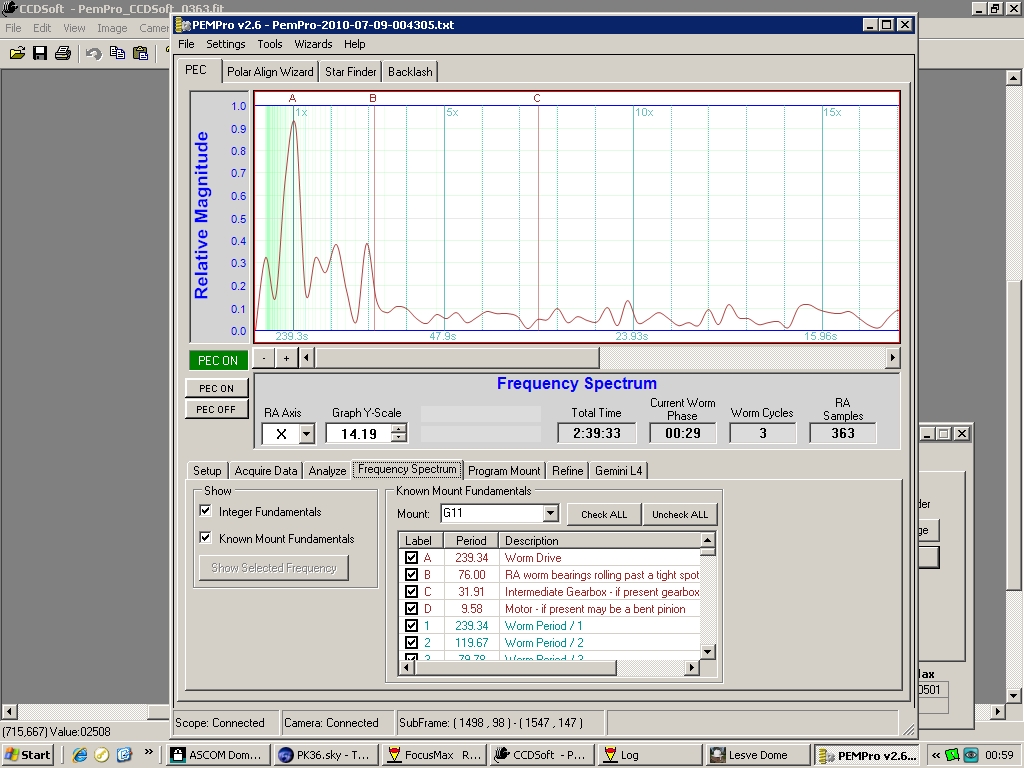
Task: Click fundamentals list scroll down arrow
Action: coord(707,651)
